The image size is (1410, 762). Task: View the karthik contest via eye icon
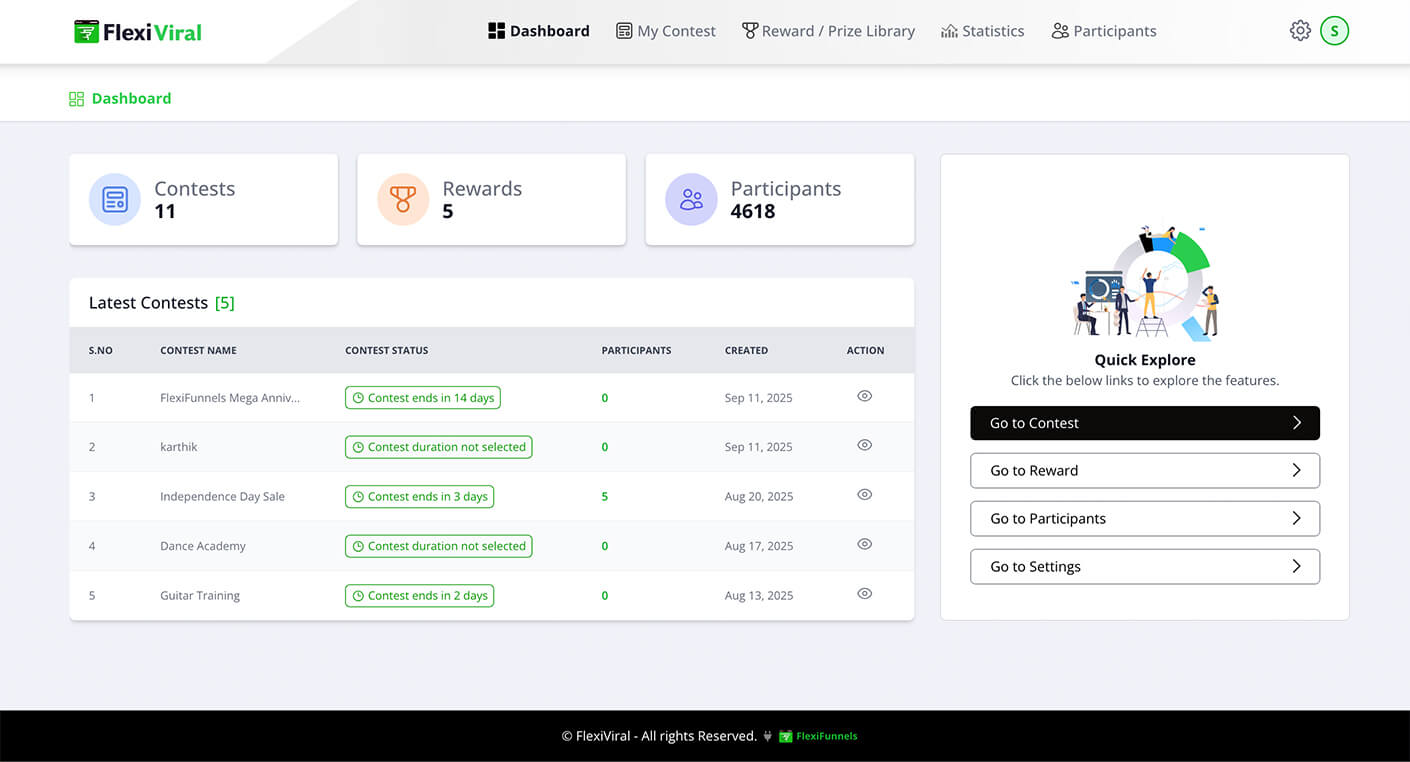864,445
